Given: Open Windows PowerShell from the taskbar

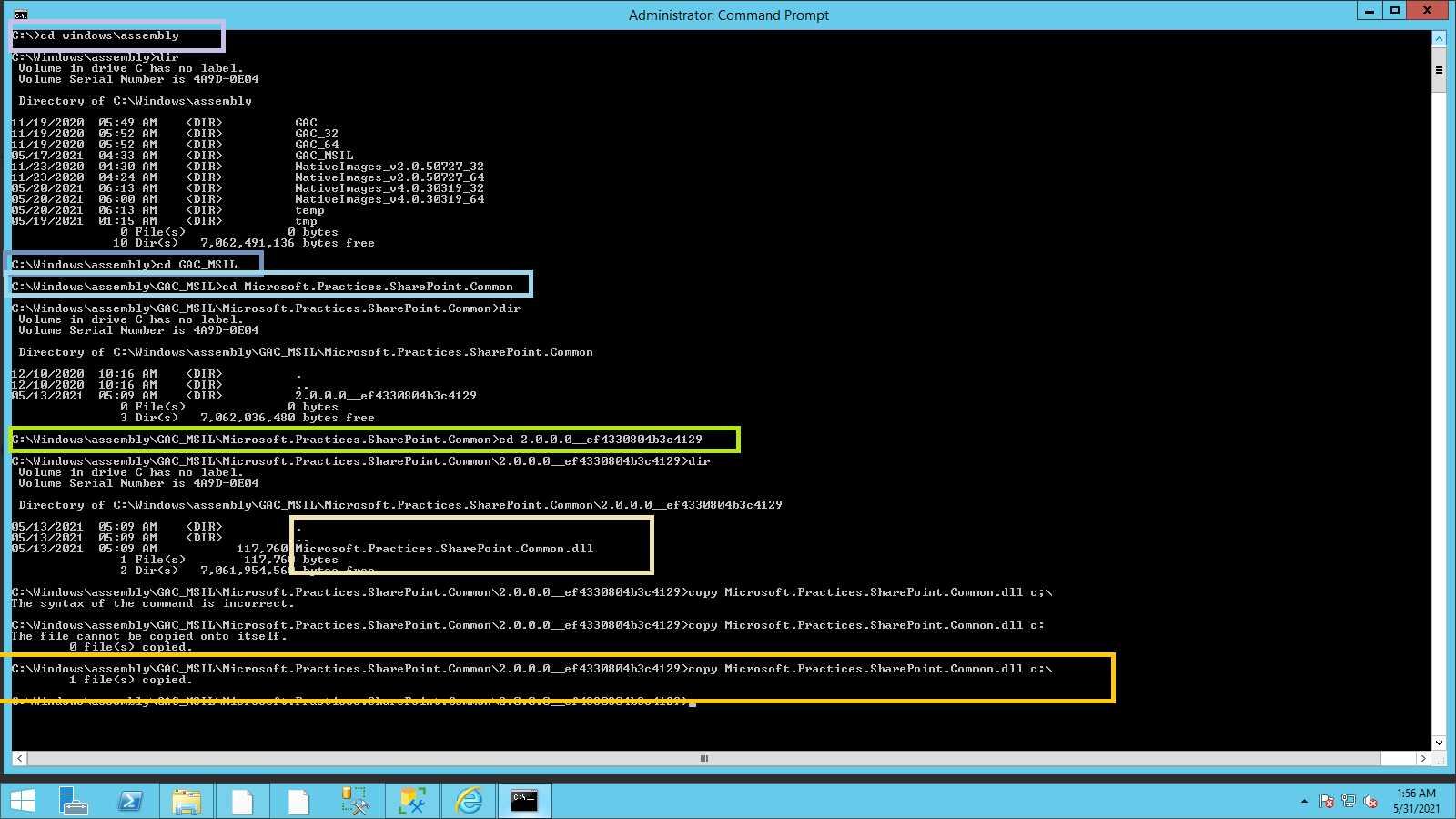Looking at the screenshot, I should click(130, 801).
